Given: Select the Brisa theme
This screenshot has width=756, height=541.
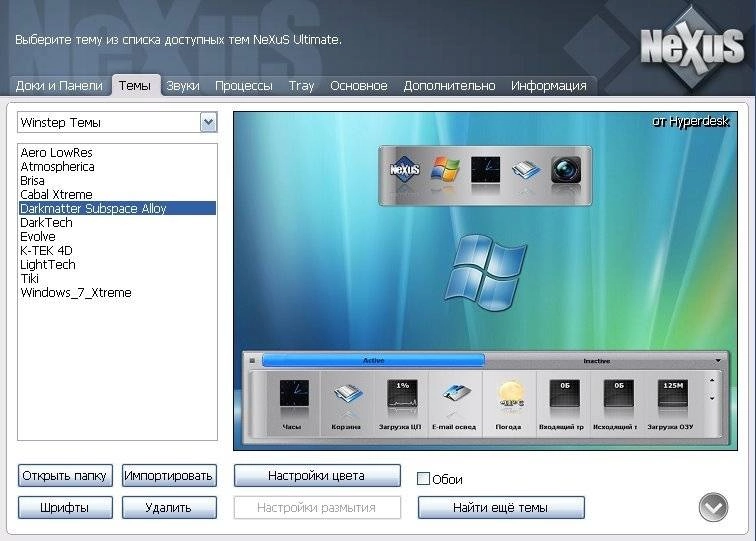Looking at the screenshot, I should [117, 180].
